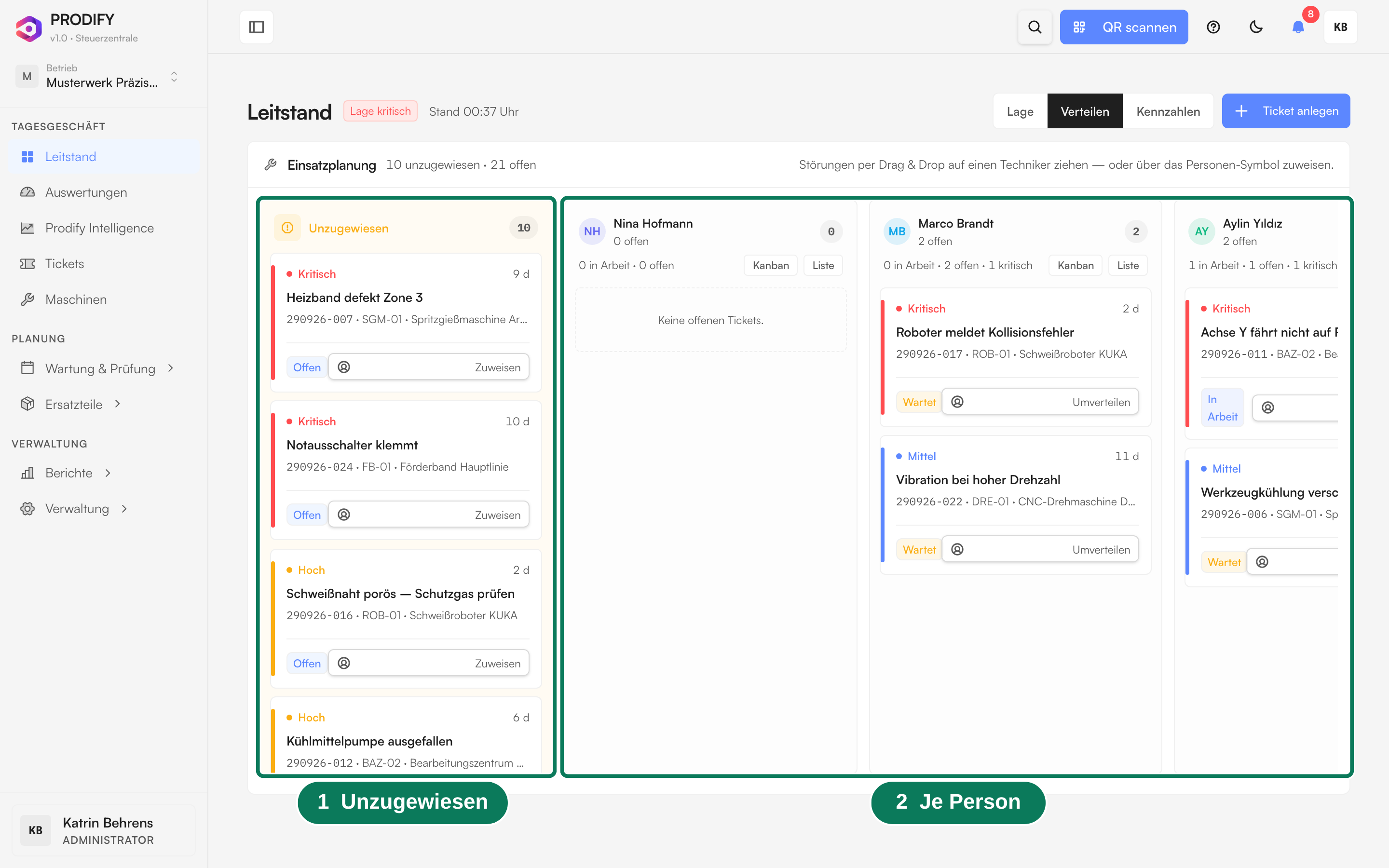Switch Marco Brandt column to Liste
1389x868 pixels.
1128,265
